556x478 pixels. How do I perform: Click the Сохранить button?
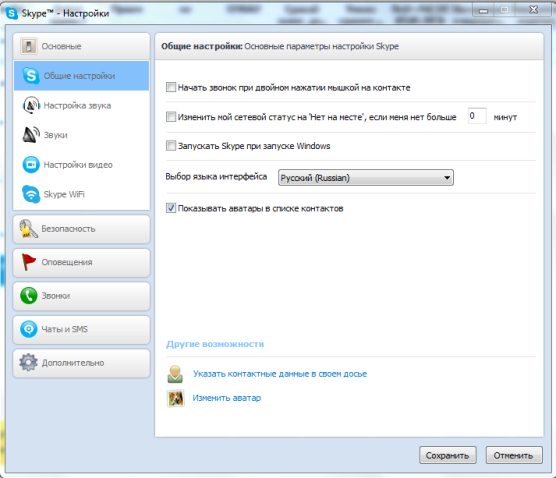click(x=447, y=455)
